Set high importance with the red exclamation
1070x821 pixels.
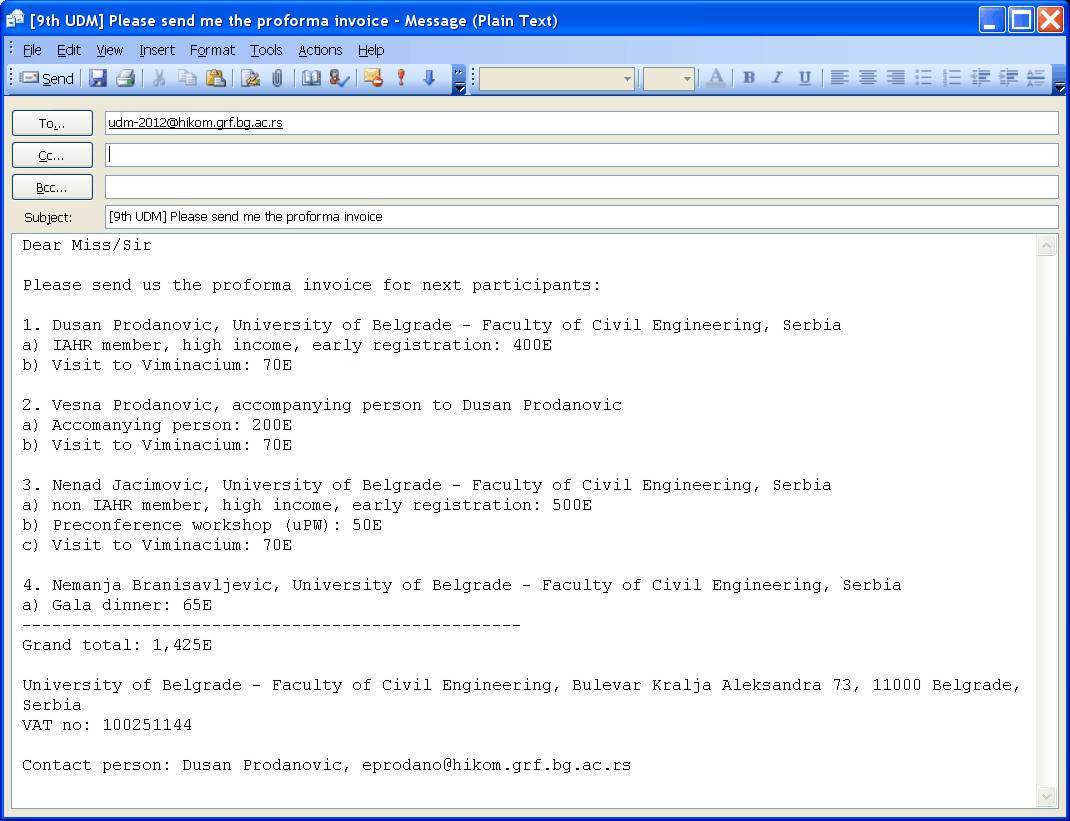[x=401, y=78]
